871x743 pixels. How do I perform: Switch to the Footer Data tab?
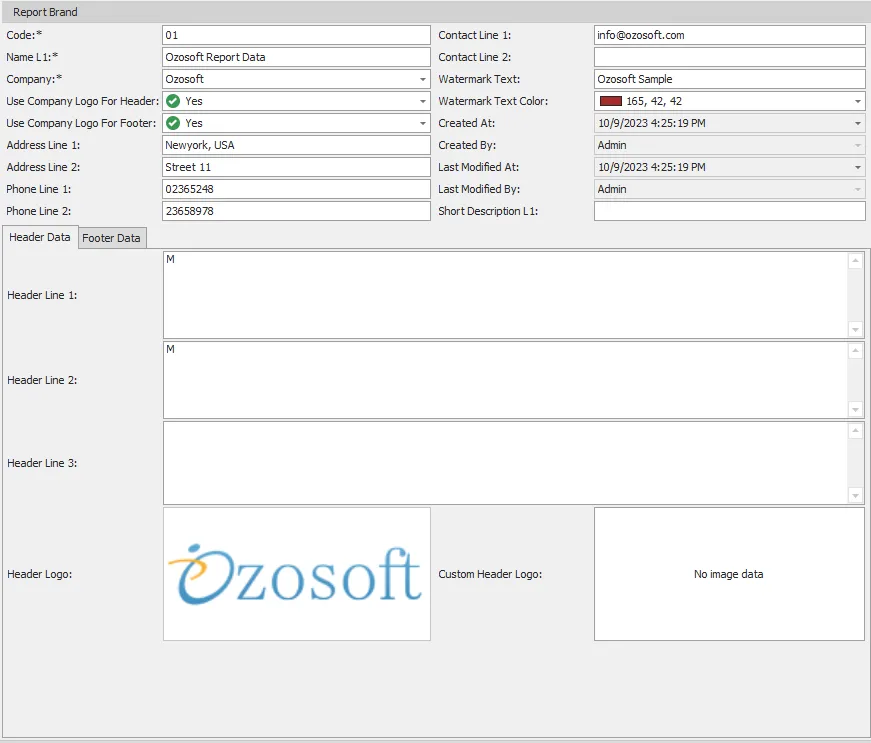(111, 238)
